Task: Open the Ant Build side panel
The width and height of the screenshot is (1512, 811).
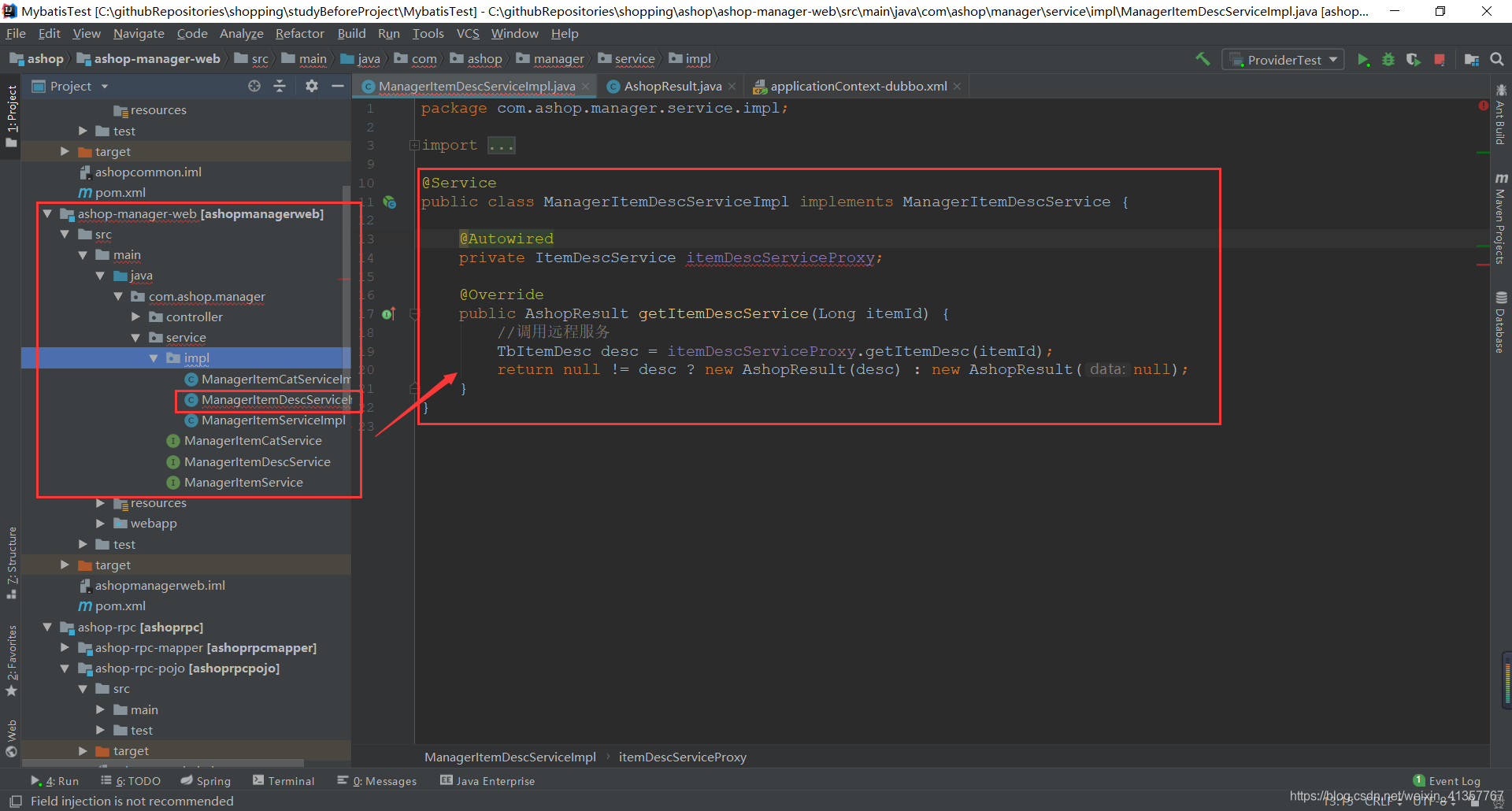Action: coord(1501,115)
